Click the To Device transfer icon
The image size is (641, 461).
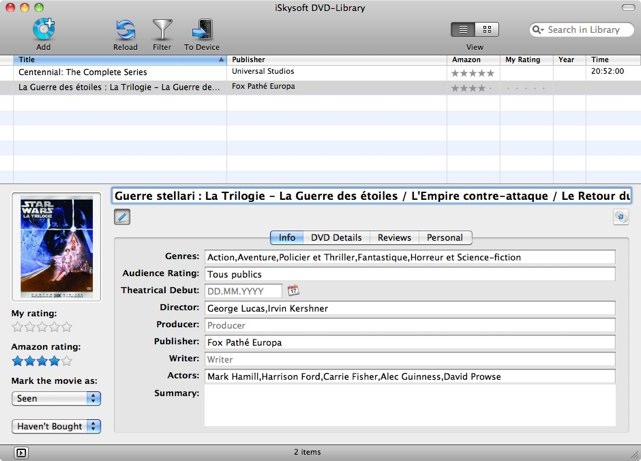pos(202,29)
